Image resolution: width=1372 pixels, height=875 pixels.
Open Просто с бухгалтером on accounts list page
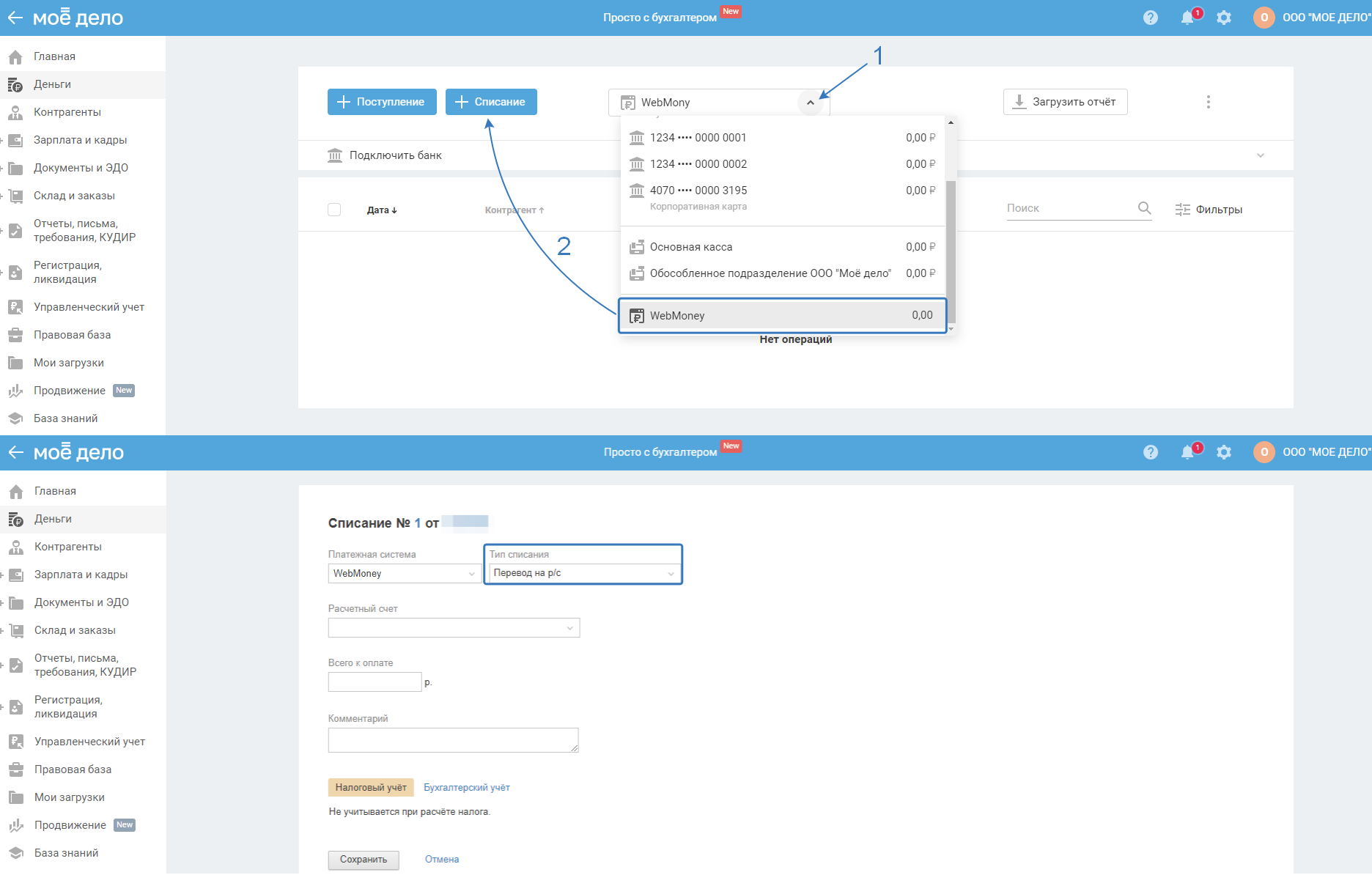(660, 18)
